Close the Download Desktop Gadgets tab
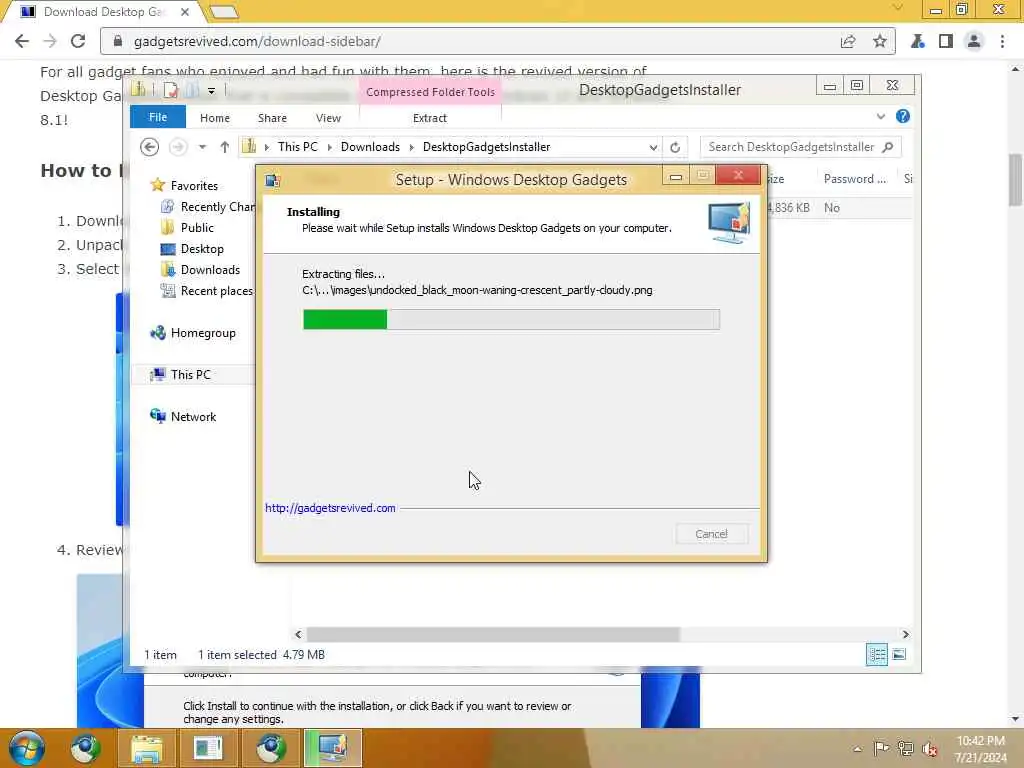The width and height of the screenshot is (1024, 768). [185, 12]
